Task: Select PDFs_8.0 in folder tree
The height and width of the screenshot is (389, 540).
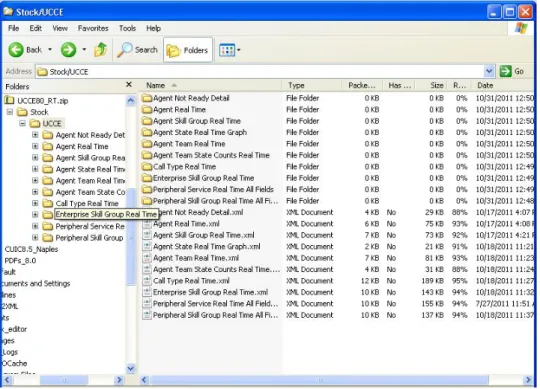Action: tap(20, 261)
